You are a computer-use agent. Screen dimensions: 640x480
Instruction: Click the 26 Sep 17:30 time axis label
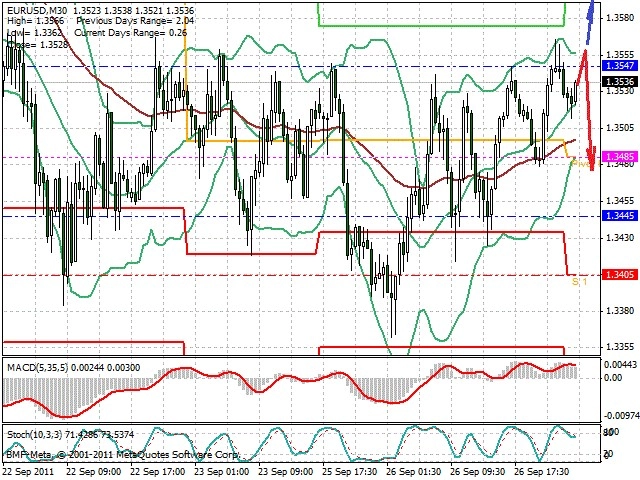pyautogui.click(x=542, y=471)
